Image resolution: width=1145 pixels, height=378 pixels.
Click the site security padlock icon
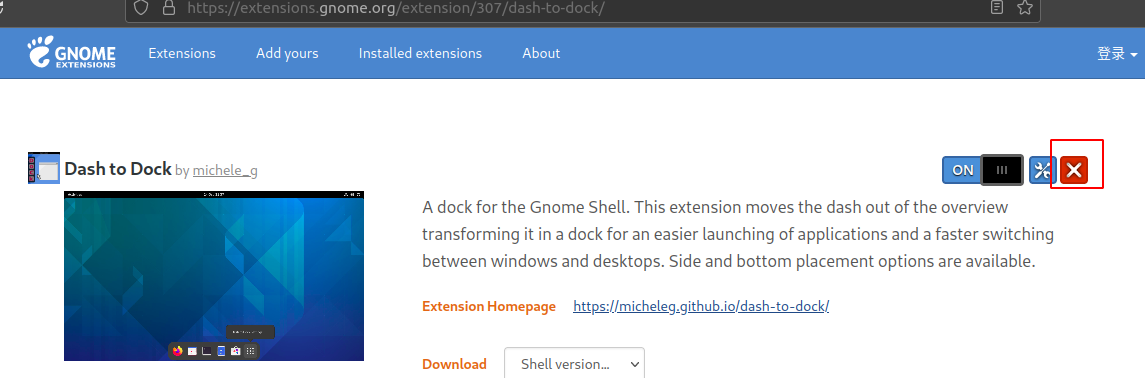tap(169, 8)
